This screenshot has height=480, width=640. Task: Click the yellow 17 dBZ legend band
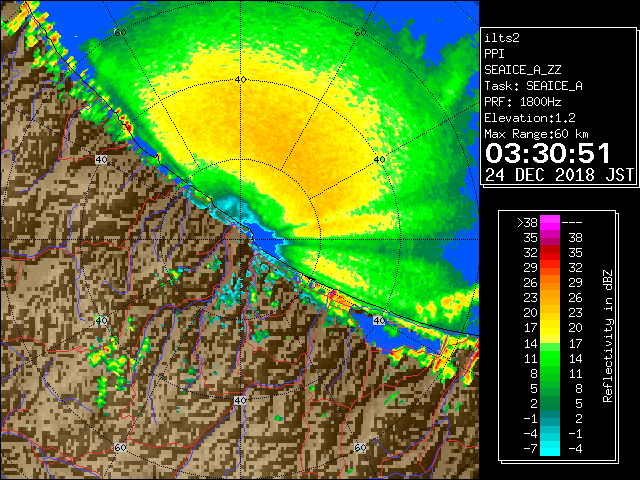coord(550,328)
